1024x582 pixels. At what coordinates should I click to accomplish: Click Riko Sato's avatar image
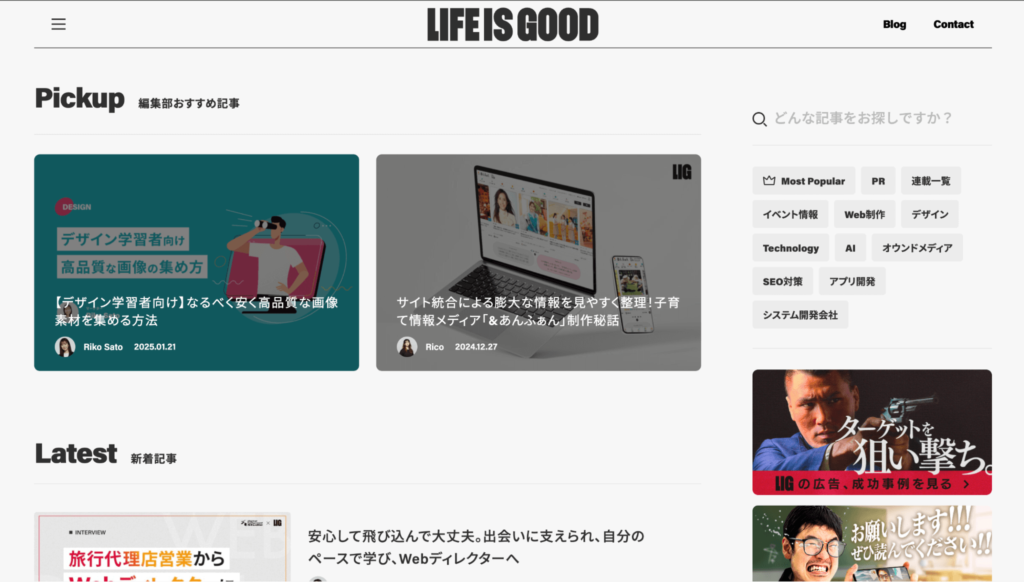pos(65,347)
